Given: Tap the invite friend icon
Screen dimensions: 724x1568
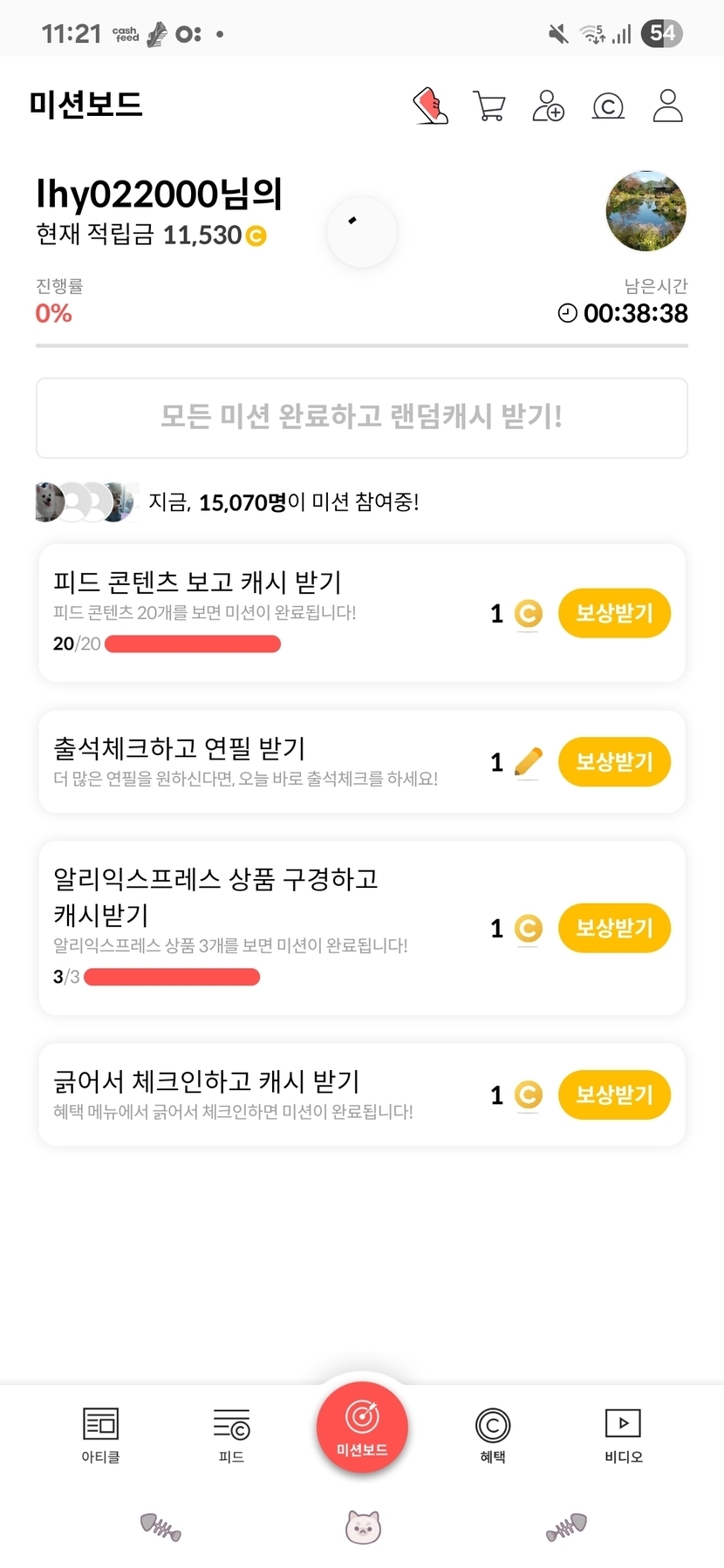Looking at the screenshot, I should pyautogui.click(x=548, y=106).
